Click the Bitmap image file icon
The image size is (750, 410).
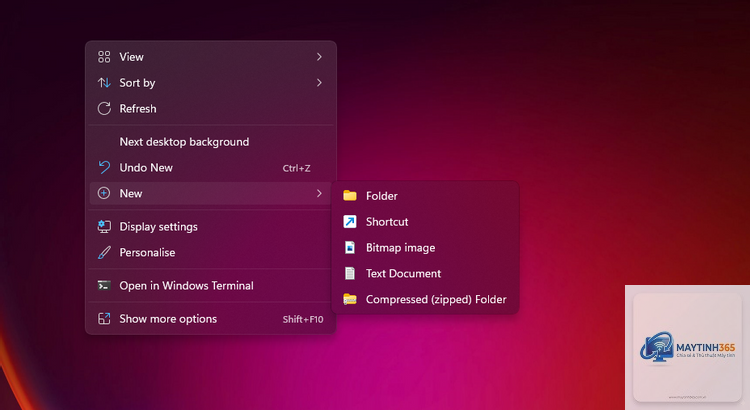tap(350, 247)
